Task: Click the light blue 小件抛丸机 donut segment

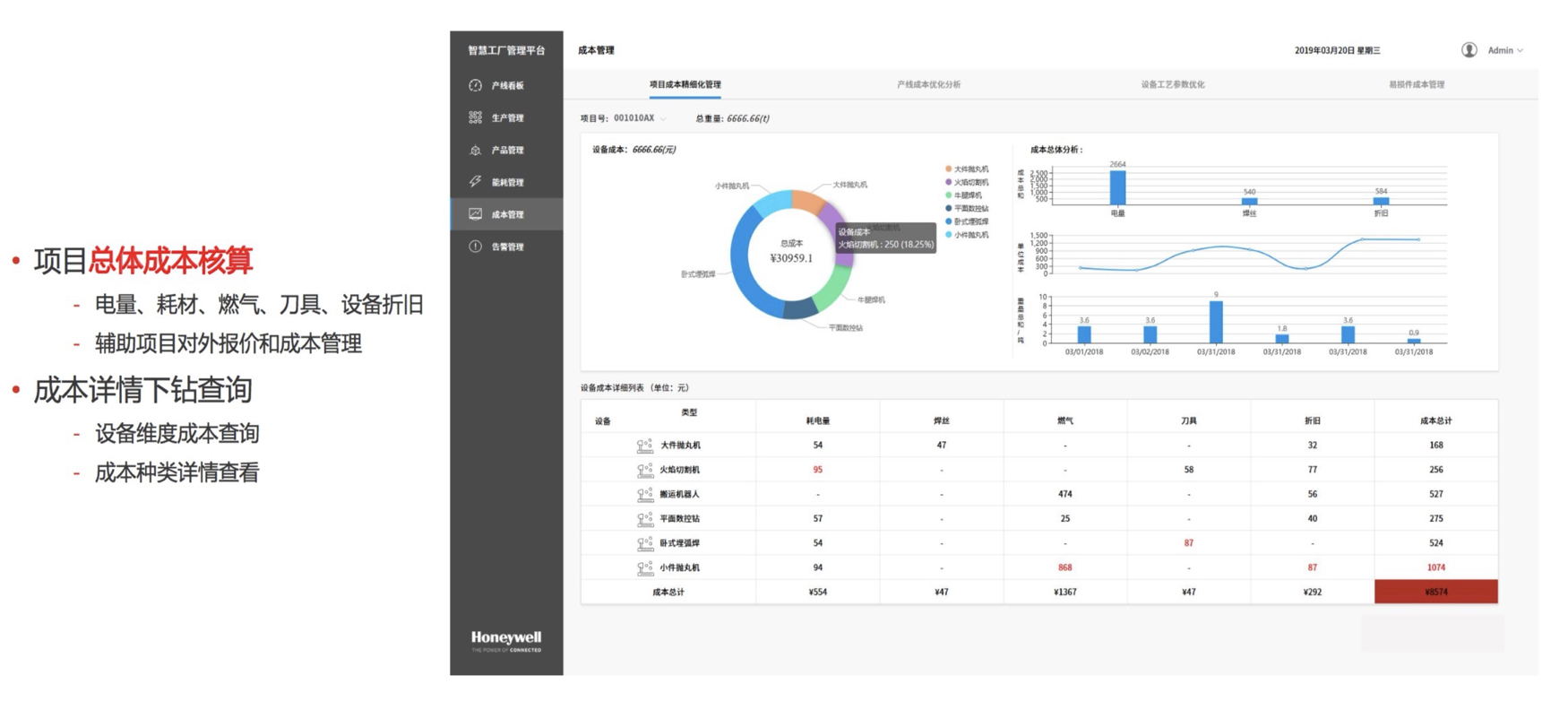Action: coord(771,203)
